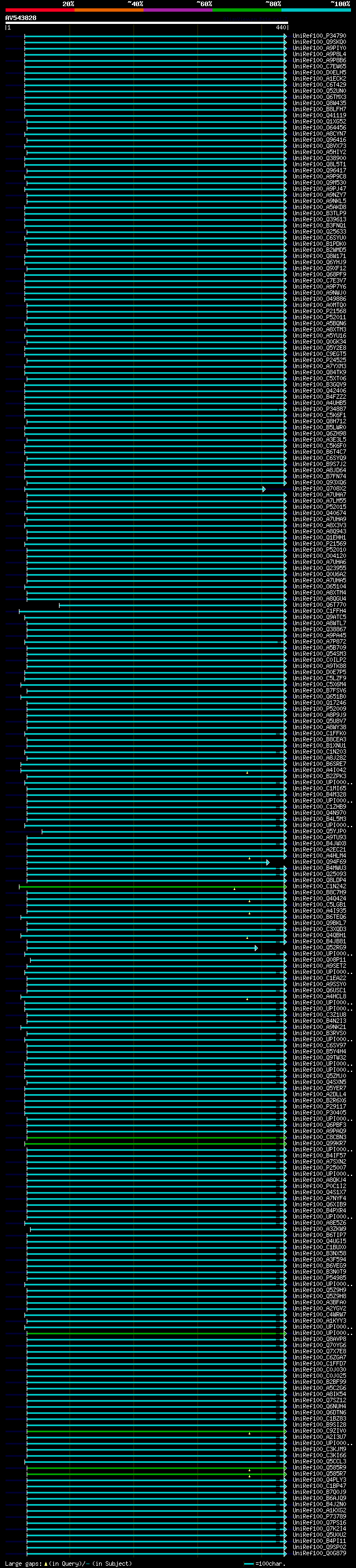Click hit label UniRef100_Q96416

pos(319,140)
